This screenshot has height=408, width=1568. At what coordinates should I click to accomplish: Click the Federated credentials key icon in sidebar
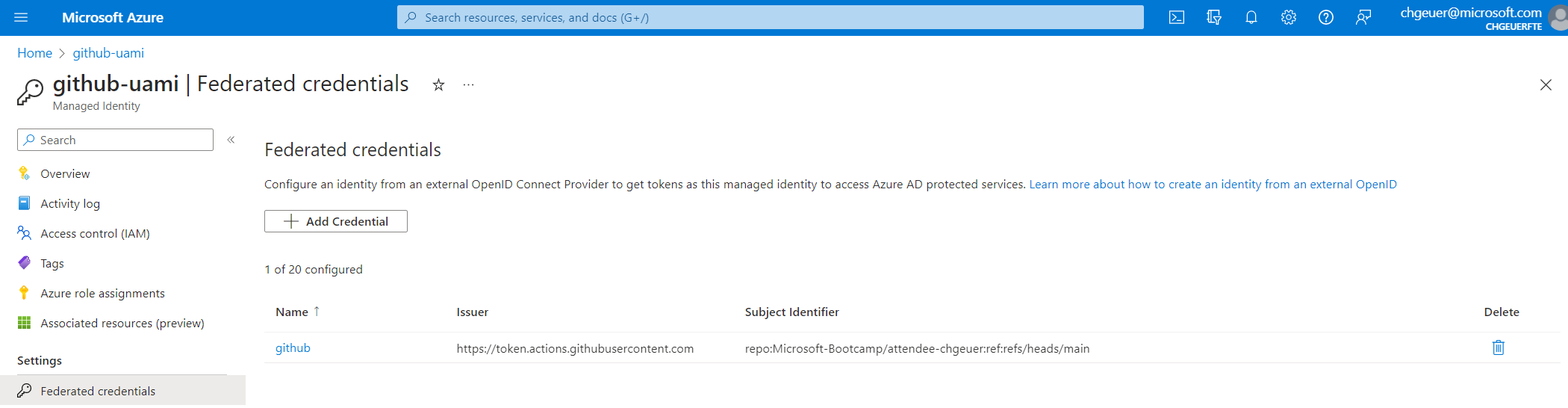24,391
